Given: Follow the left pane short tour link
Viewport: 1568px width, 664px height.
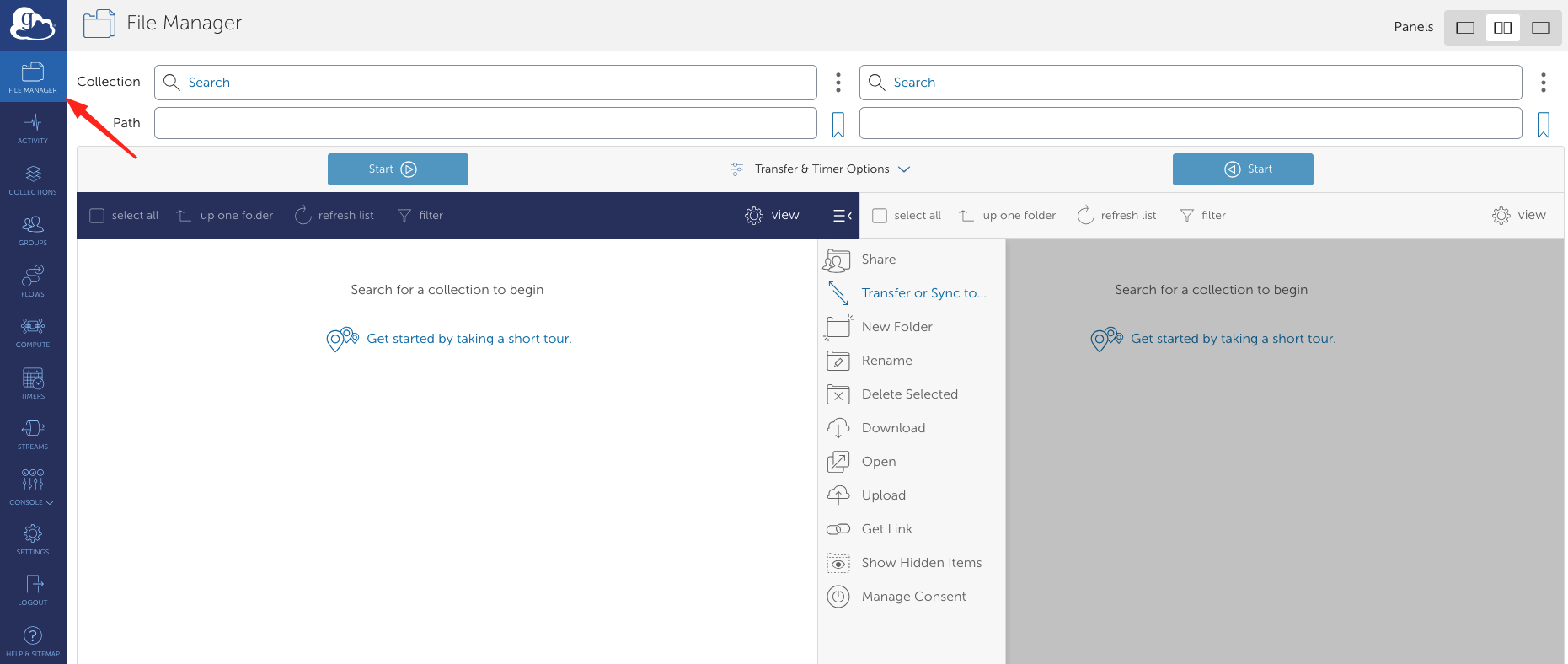Looking at the screenshot, I should click(468, 339).
